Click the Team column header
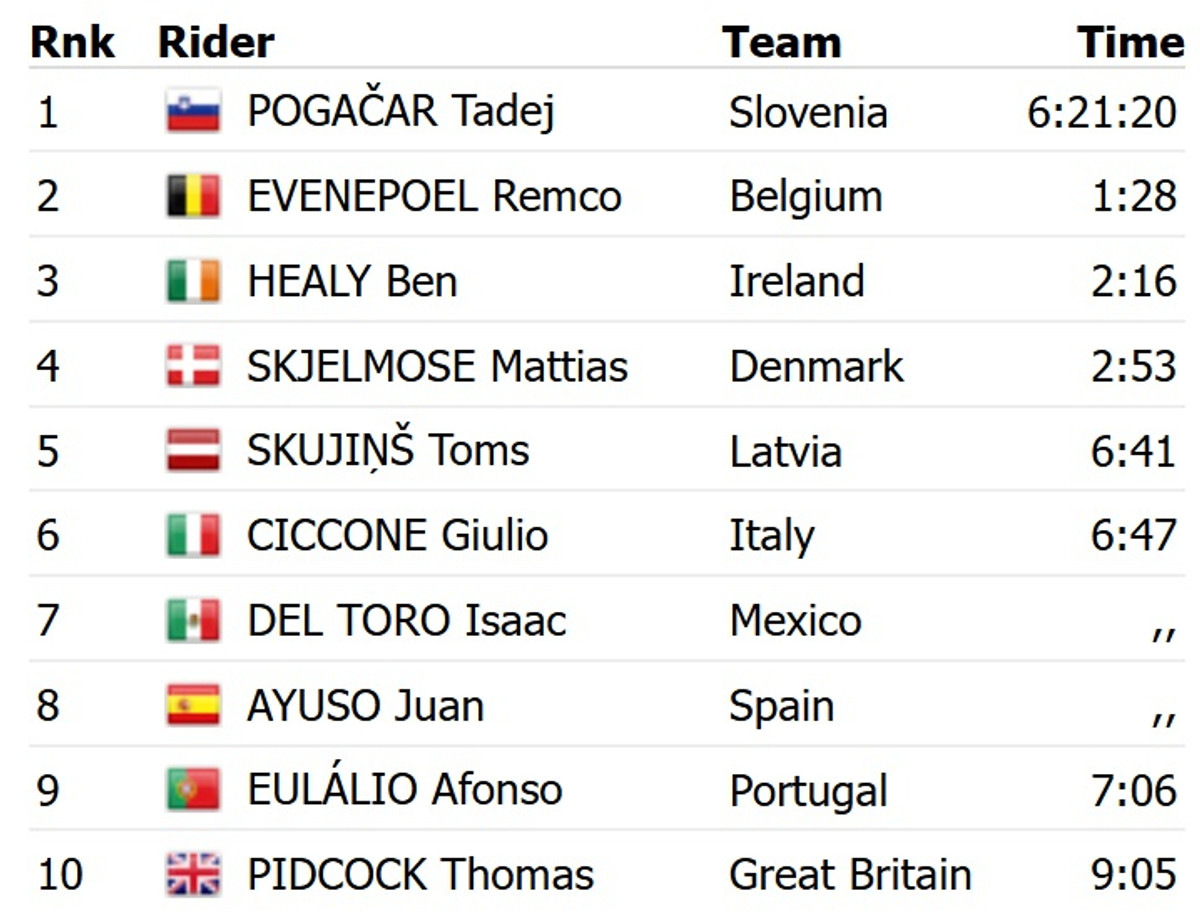Screen dimensions: 1200x913 click(781, 42)
